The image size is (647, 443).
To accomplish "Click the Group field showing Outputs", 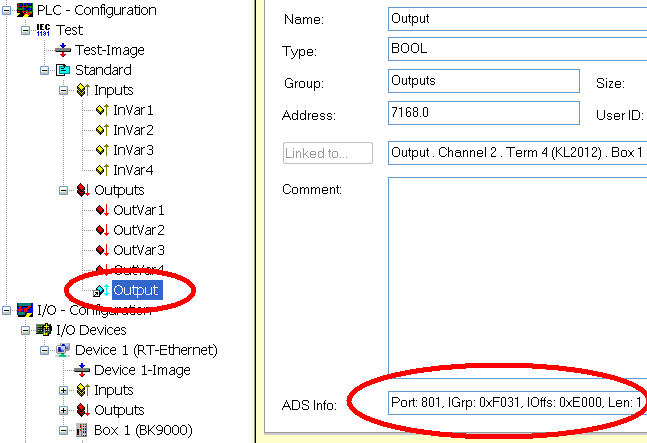I will [x=484, y=81].
